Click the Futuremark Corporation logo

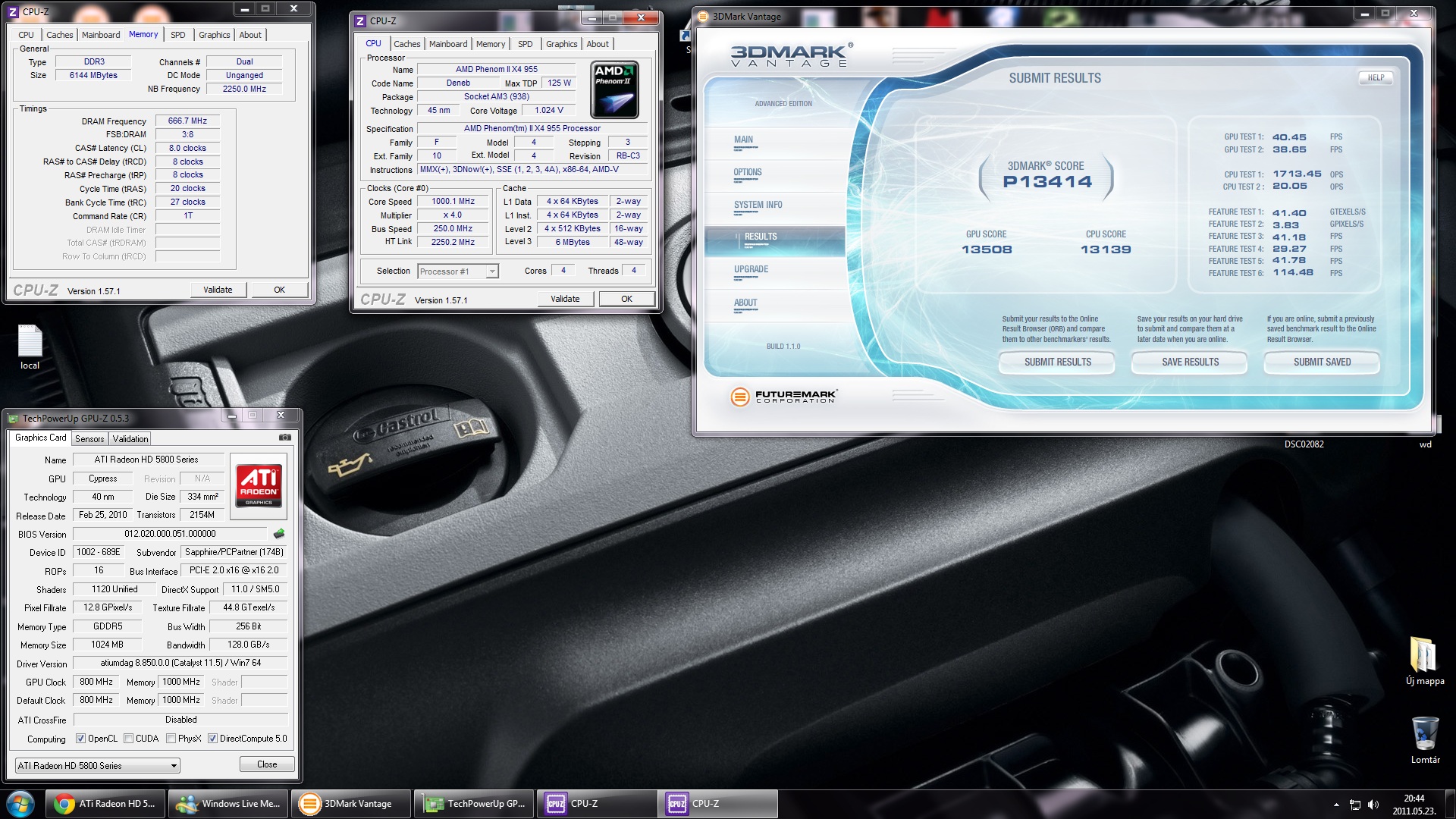click(783, 396)
